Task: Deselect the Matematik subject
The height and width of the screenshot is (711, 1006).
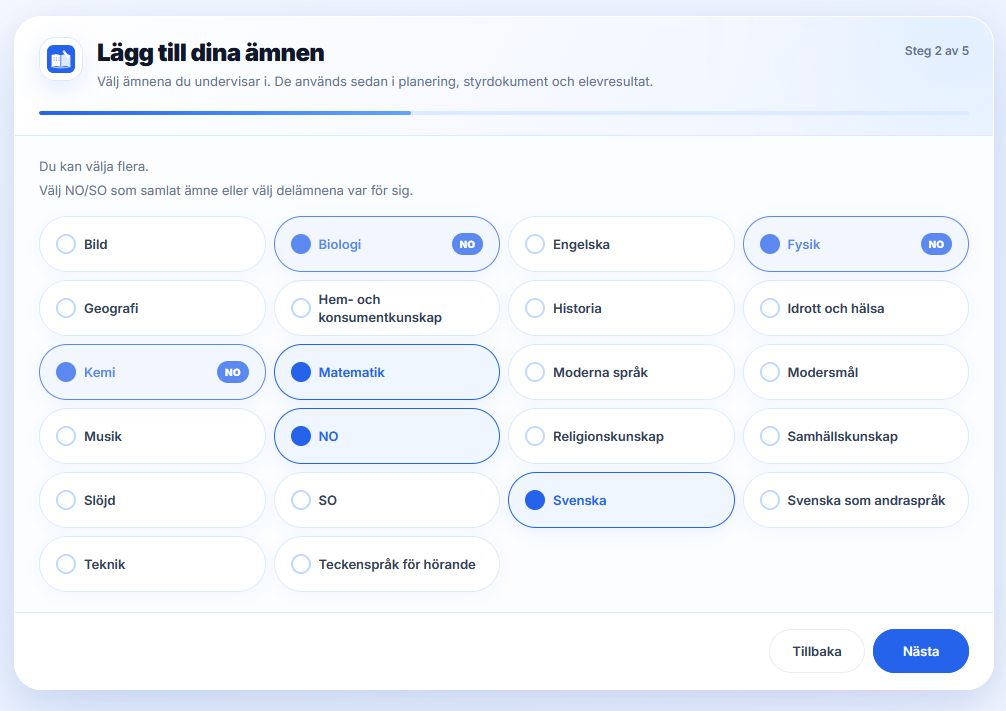Action: 387,372
